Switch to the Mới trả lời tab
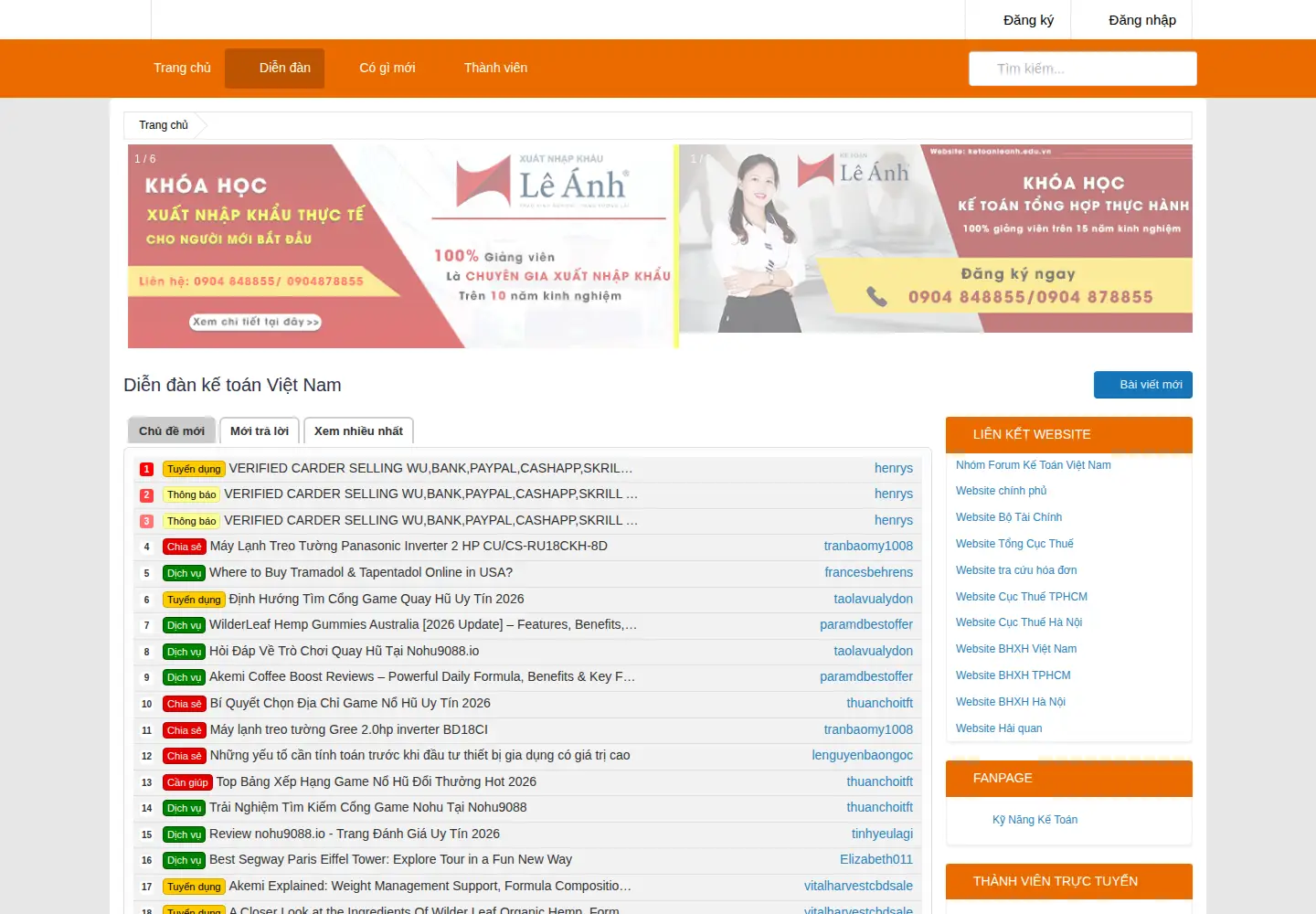Screen dimensions: 1316x914 260,431
